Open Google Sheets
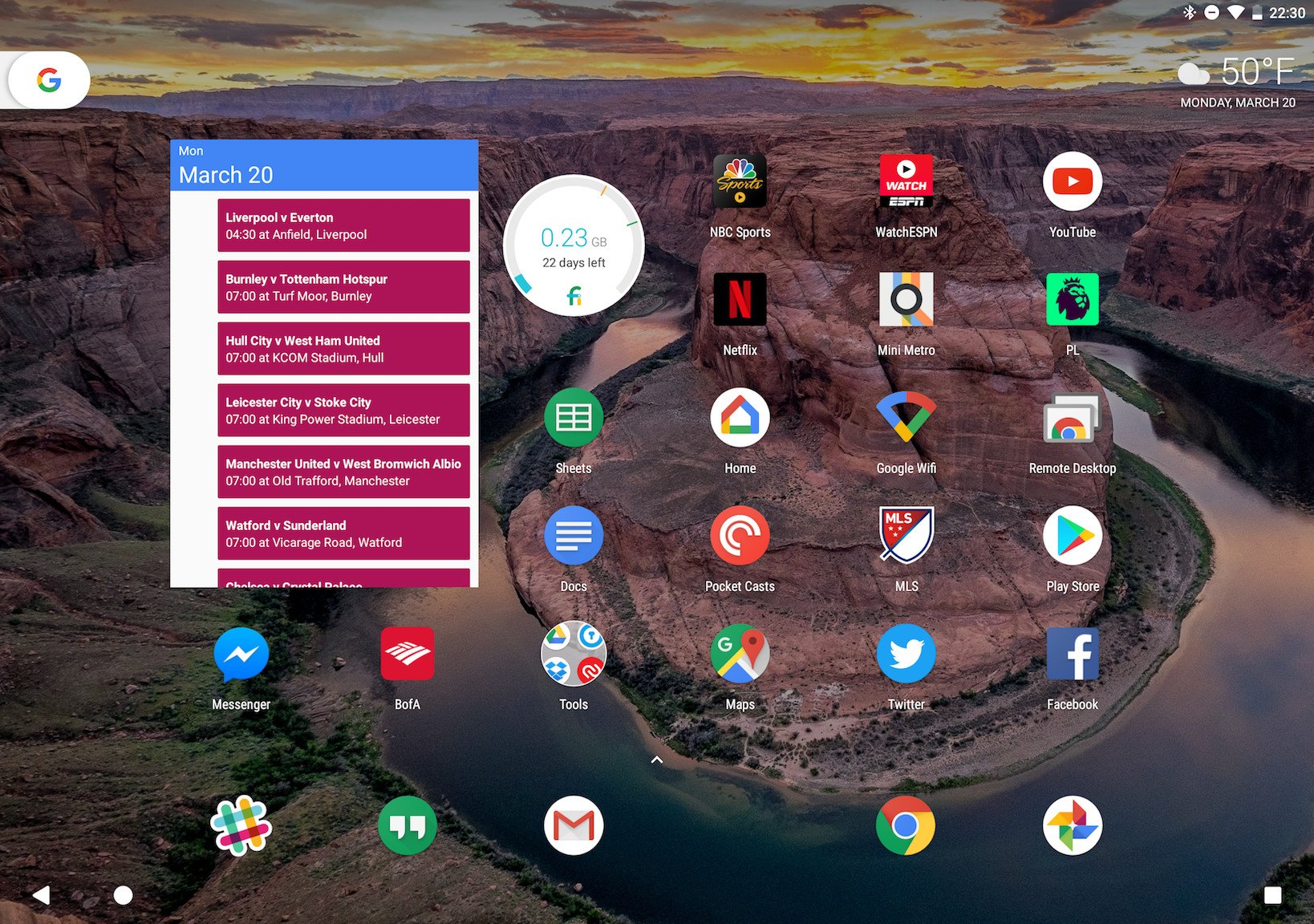Viewport: 1314px width, 924px height. point(574,417)
